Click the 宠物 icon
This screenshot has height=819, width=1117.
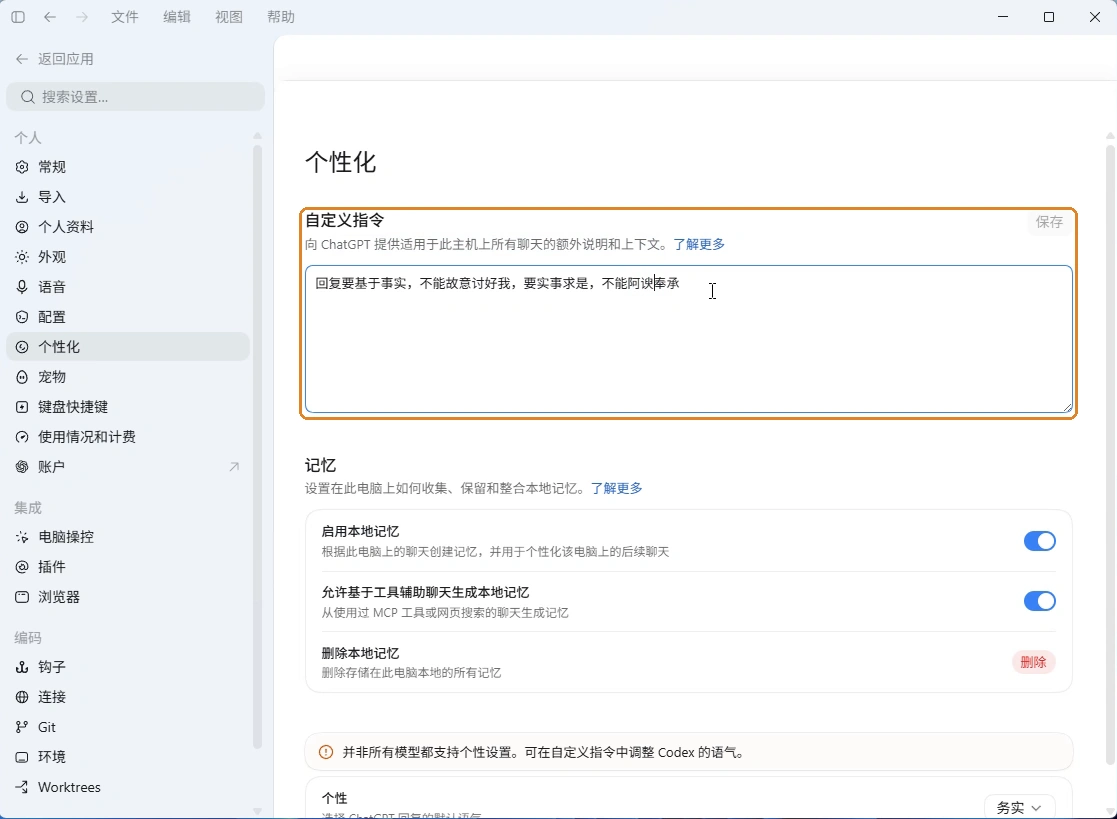click(x=22, y=377)
